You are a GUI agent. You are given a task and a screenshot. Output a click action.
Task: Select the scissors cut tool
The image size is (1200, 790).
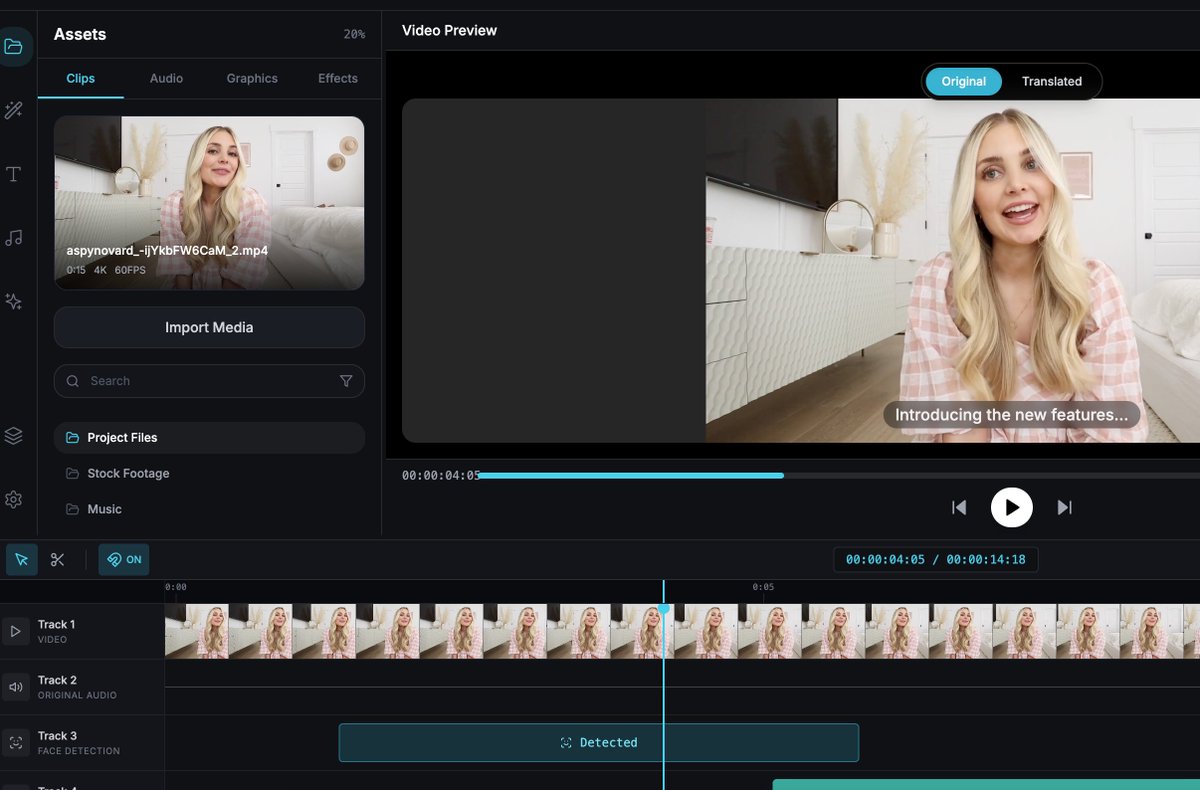pyautogui.click(x=57, y=560)
